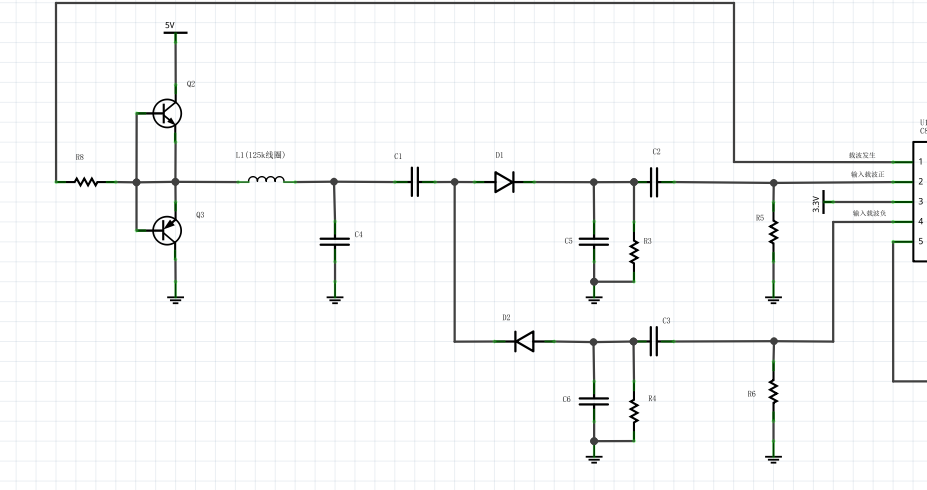Click the 'L1(125k线圈)' label

pos(261,155)
